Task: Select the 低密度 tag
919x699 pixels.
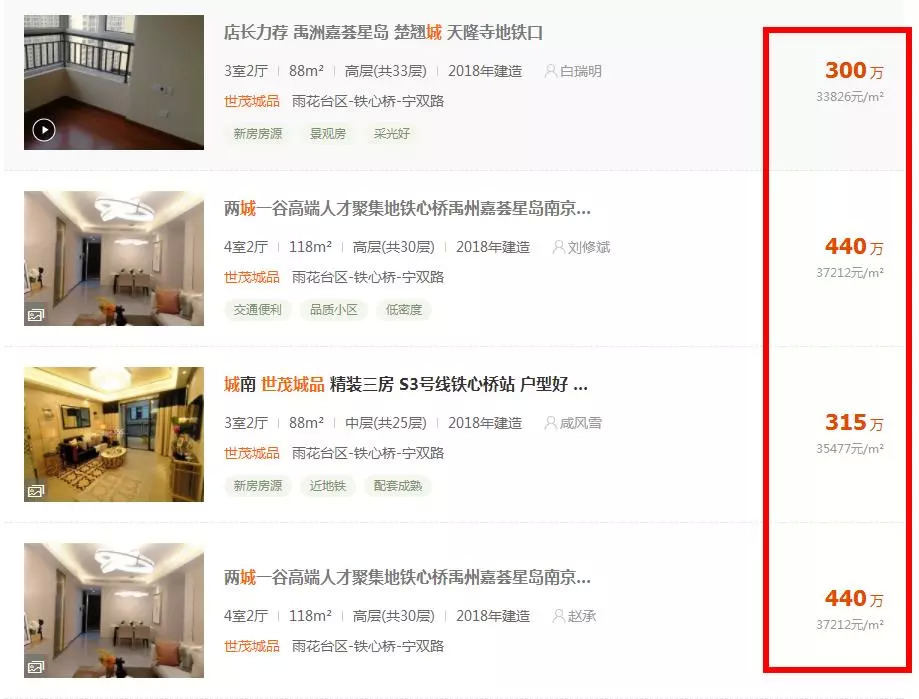Action: coord(404,309)
